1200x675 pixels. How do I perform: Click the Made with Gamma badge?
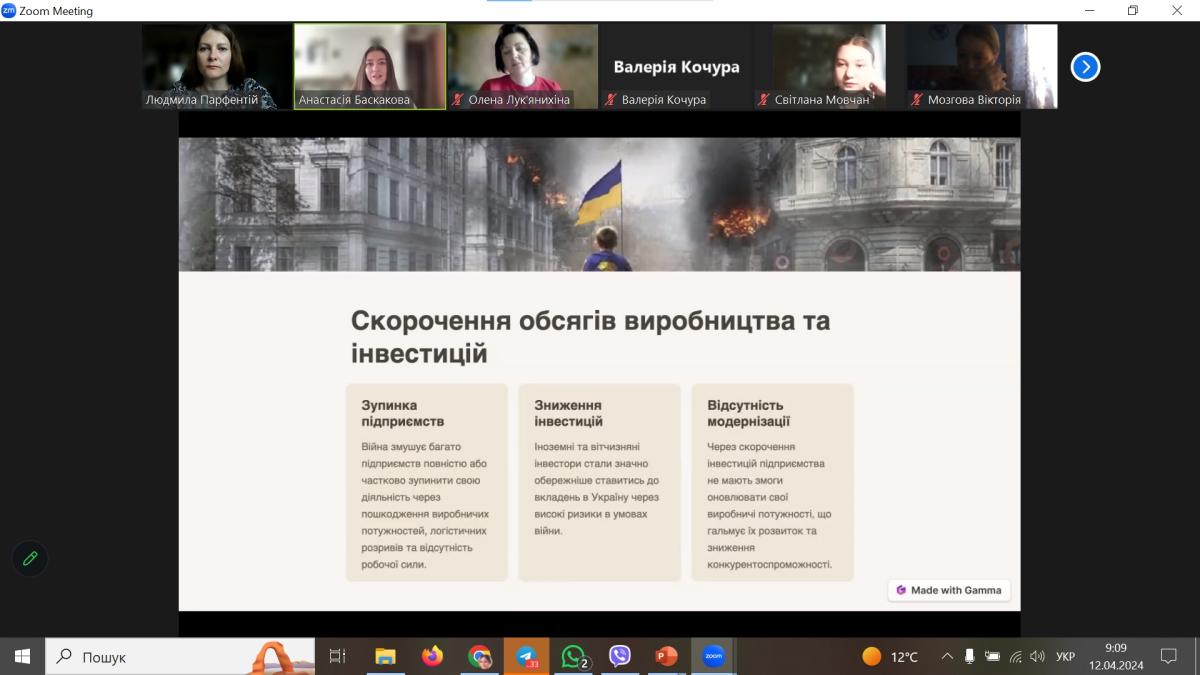949,590
